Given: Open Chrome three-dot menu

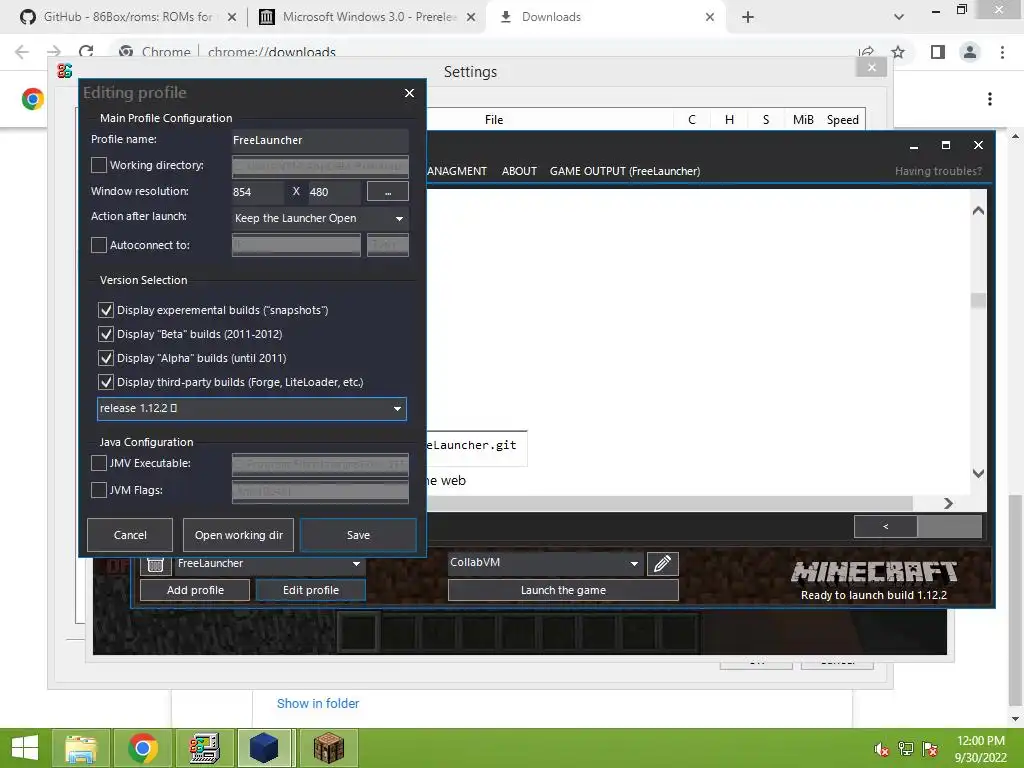Looking at the screenshot, I should (x=1002, y=52).
